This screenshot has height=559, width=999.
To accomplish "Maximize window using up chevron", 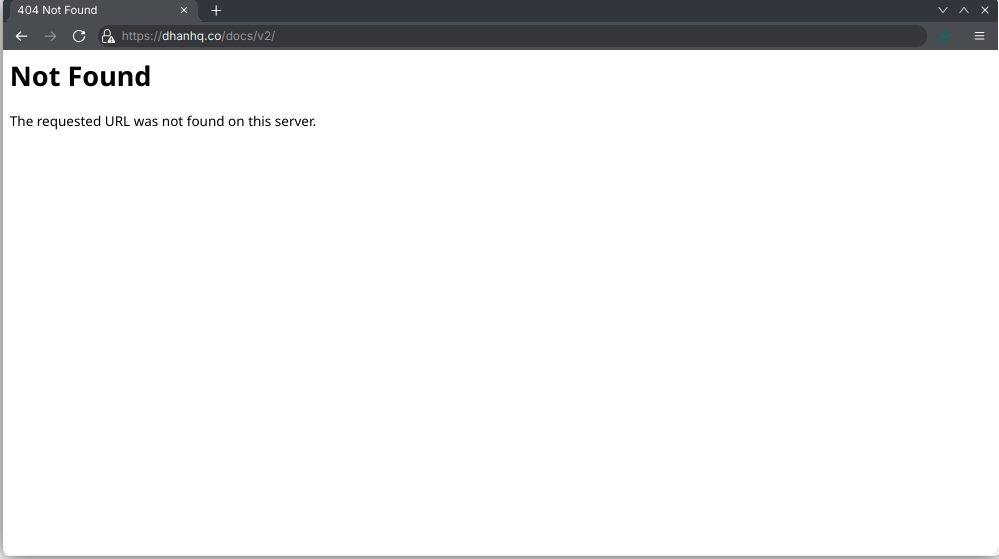I will (x=963, y=10).
